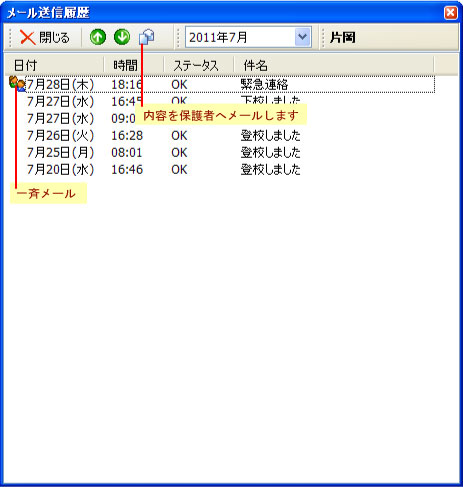Screen dimensions: 463x487
Task: Close the メール送信履歴 window
Action: [x=451, y=13]
